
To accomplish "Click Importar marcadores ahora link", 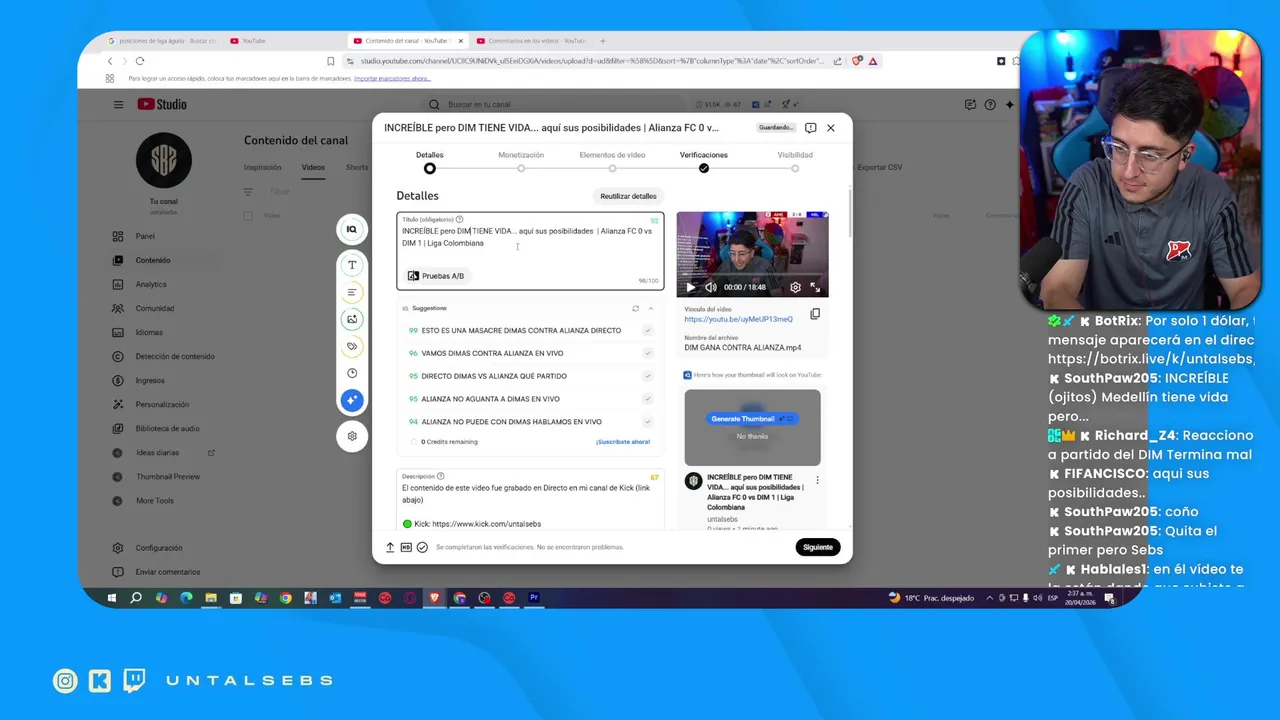I will pyautogui.click(x=392, y=78).
